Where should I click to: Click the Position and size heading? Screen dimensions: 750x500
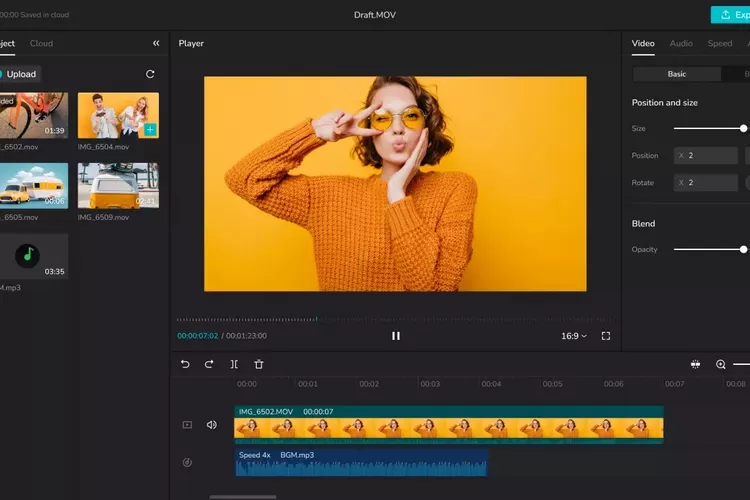[x=664, y=102]
